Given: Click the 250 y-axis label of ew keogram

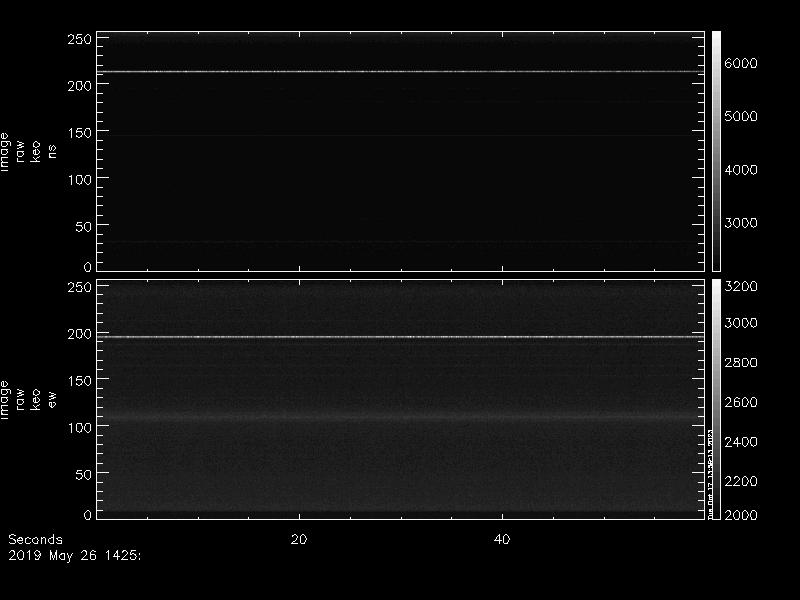Looking at the screenshot, I should (80, 287).
